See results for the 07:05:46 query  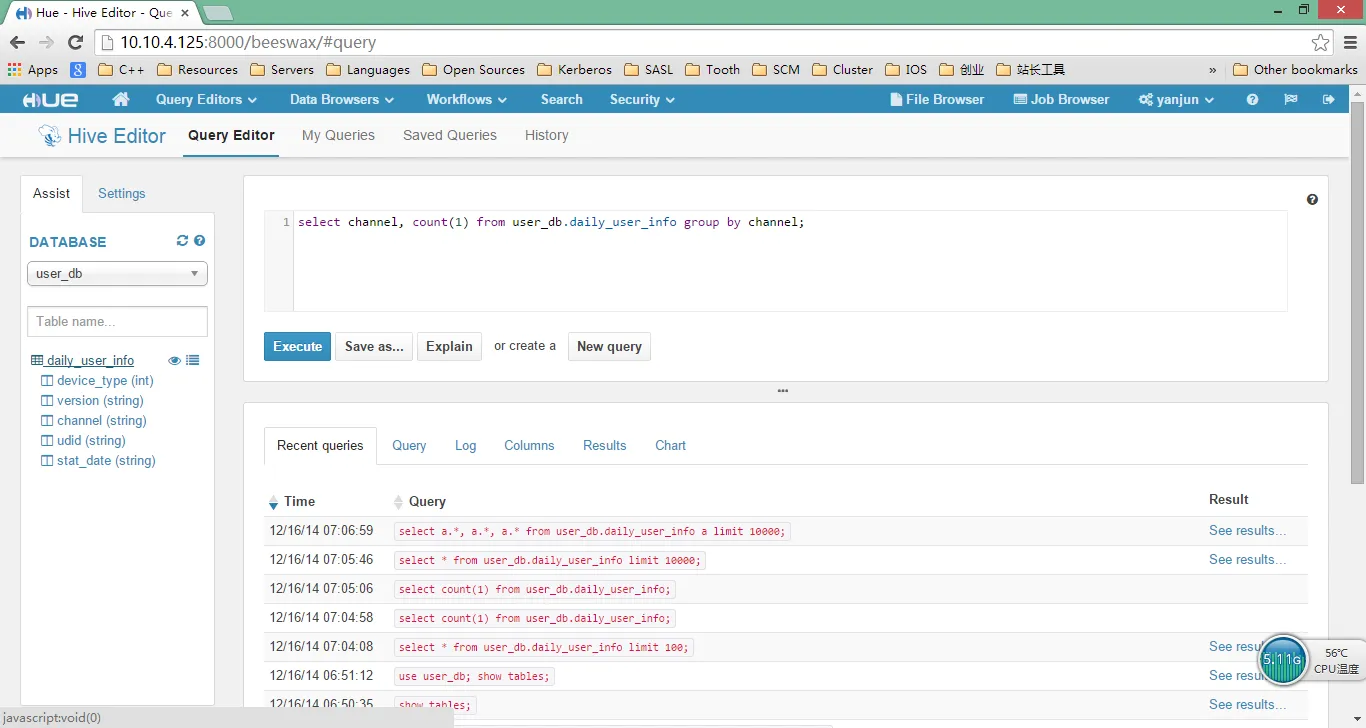[x=1248, y=560]
